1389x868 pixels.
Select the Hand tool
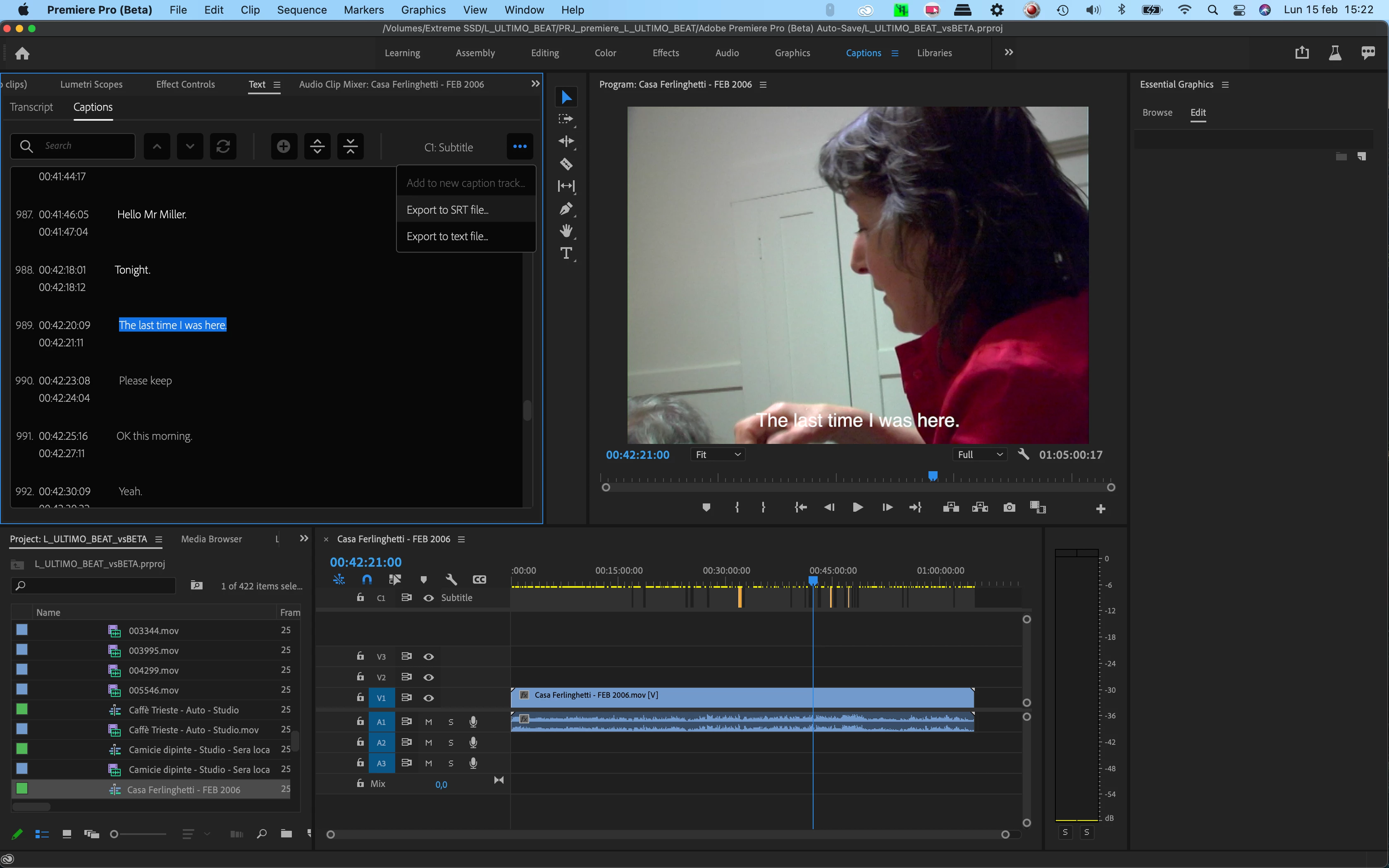(x=566, y=231)
